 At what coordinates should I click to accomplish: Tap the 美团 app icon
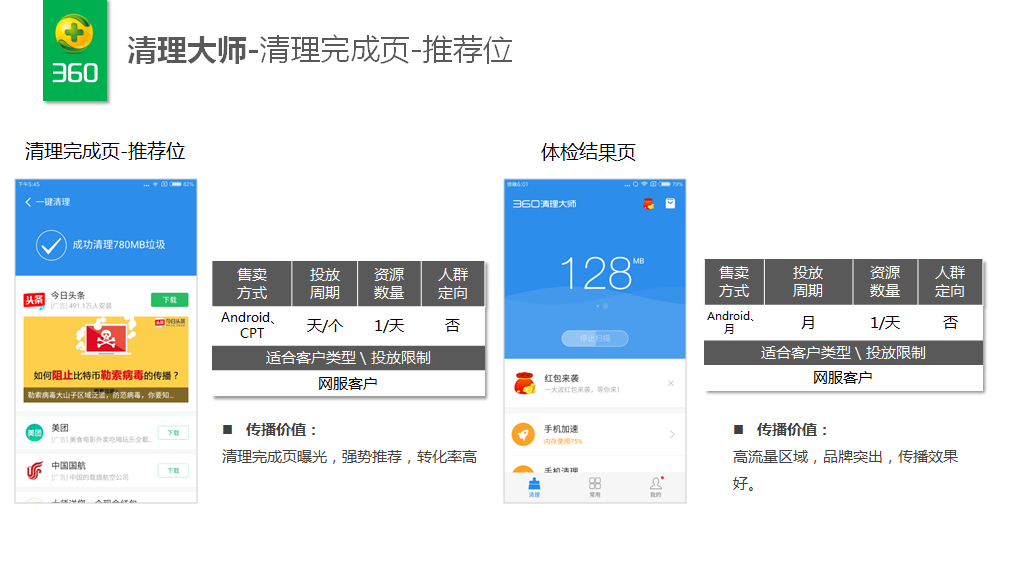coord(34,432)
